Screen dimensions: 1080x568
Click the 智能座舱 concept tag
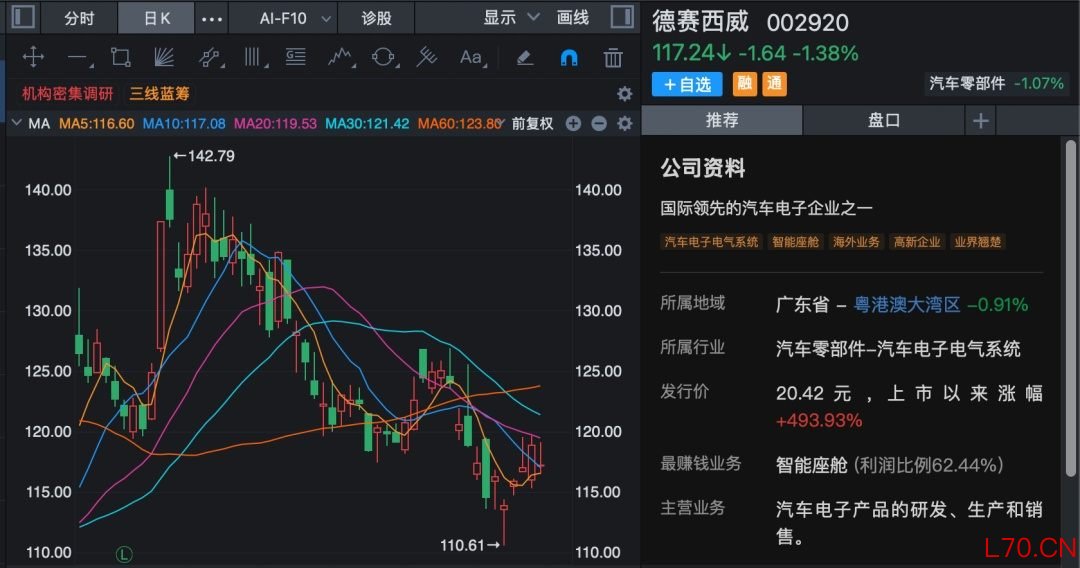pyautogui.click(x=795, y=242)
